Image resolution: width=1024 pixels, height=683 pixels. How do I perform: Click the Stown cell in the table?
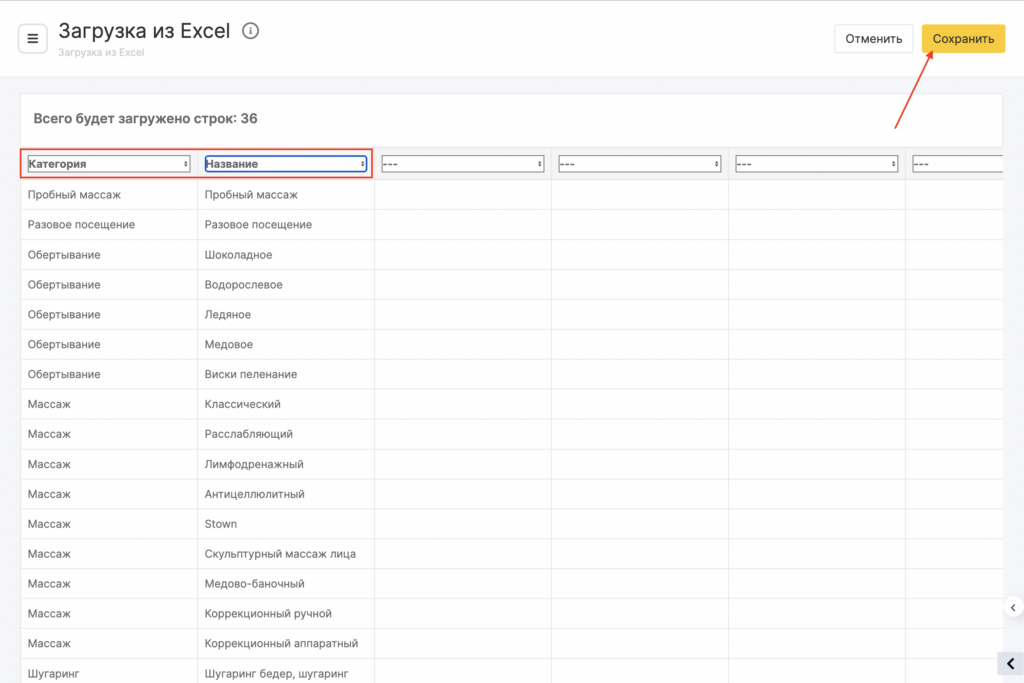(221, 524)
